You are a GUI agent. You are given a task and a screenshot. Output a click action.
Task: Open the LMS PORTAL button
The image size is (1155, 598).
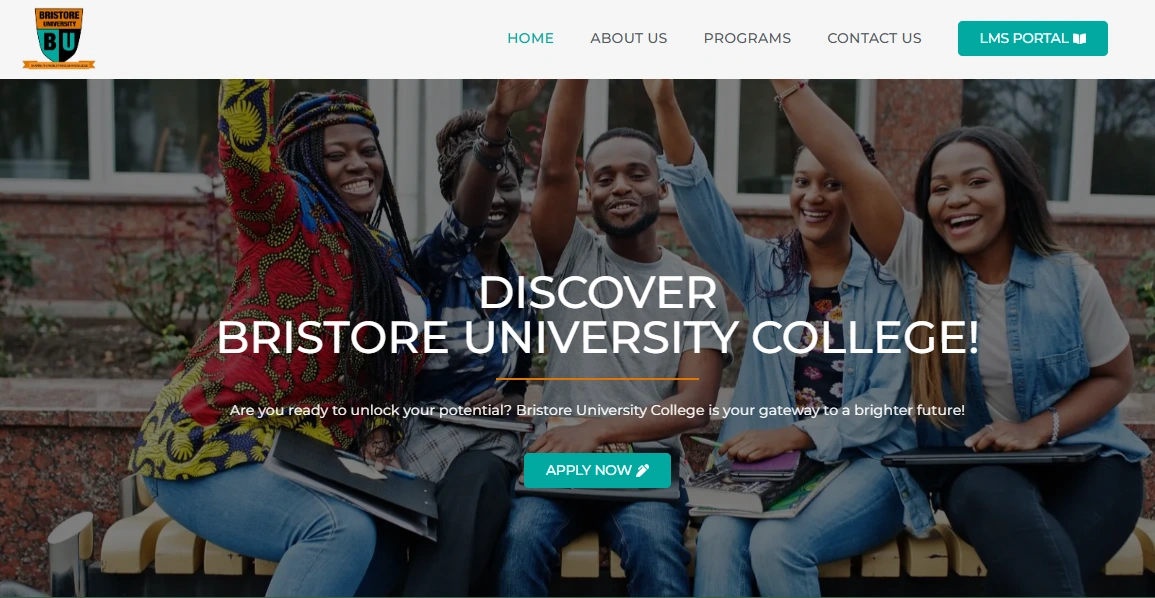[1033, 38]
